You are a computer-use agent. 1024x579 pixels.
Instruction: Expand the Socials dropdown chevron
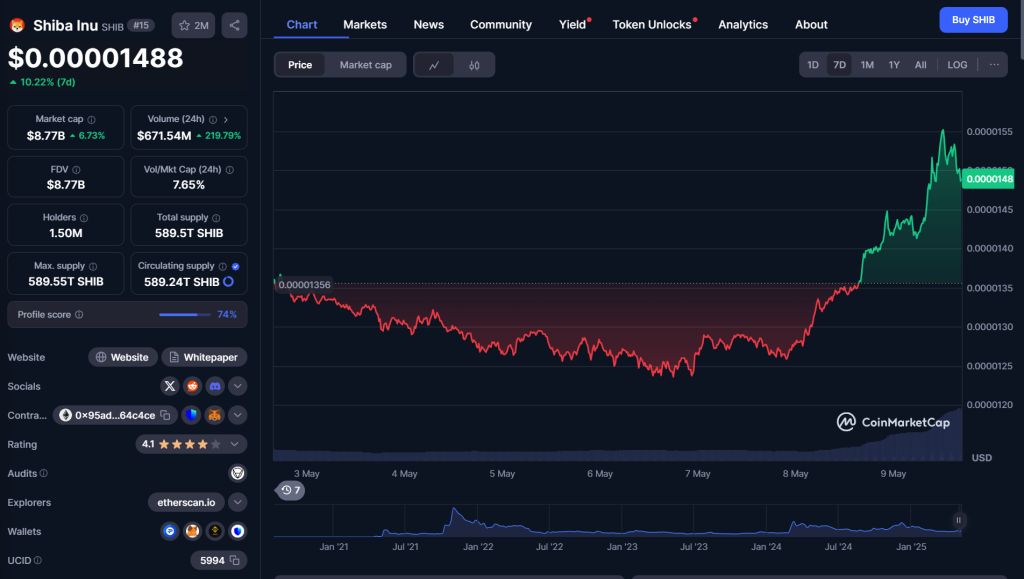pos(238,386)
